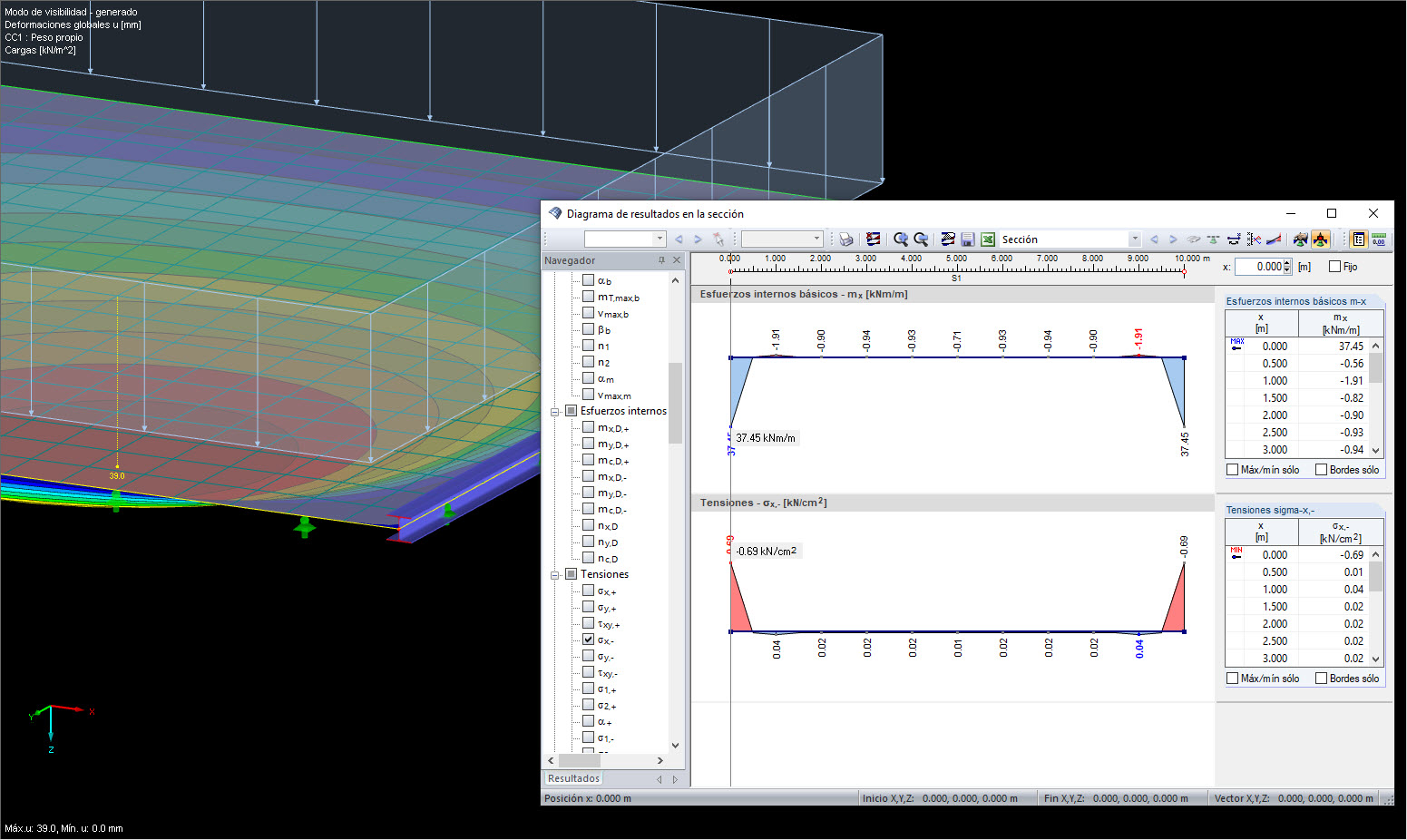The height and width of the screenshot is (840, 1407).
Task: Check the ny,D internal forces checkbox
Action: [588, 542]
